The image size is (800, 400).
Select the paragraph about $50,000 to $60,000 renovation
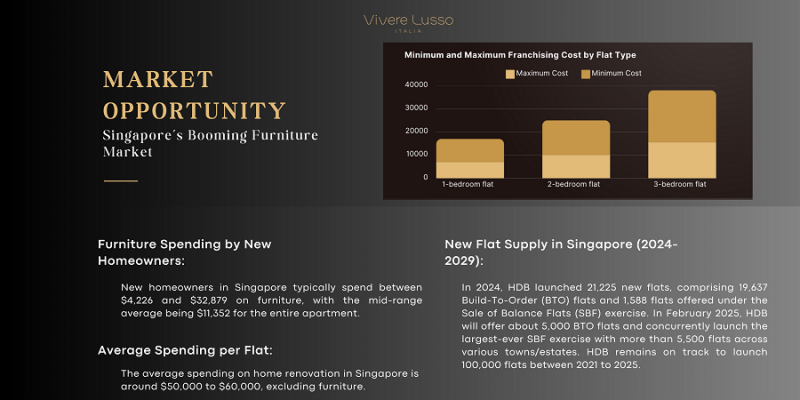pyautogui.click(x=270, y=379)
